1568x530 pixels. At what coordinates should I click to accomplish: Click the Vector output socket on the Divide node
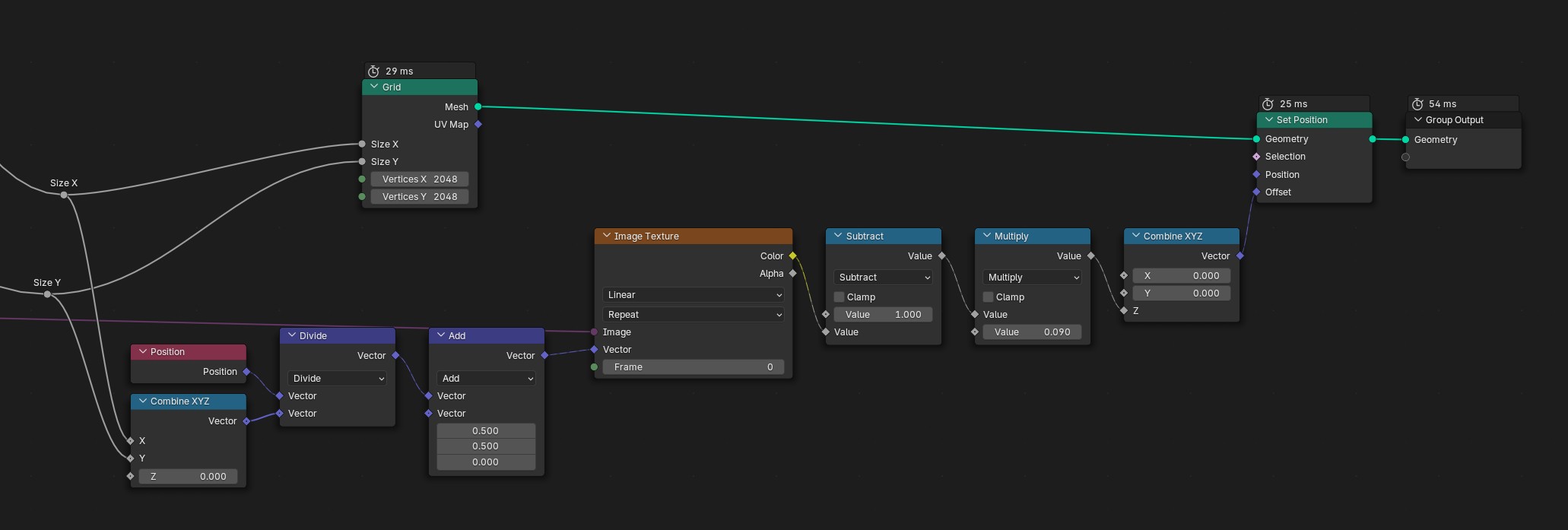395,356
